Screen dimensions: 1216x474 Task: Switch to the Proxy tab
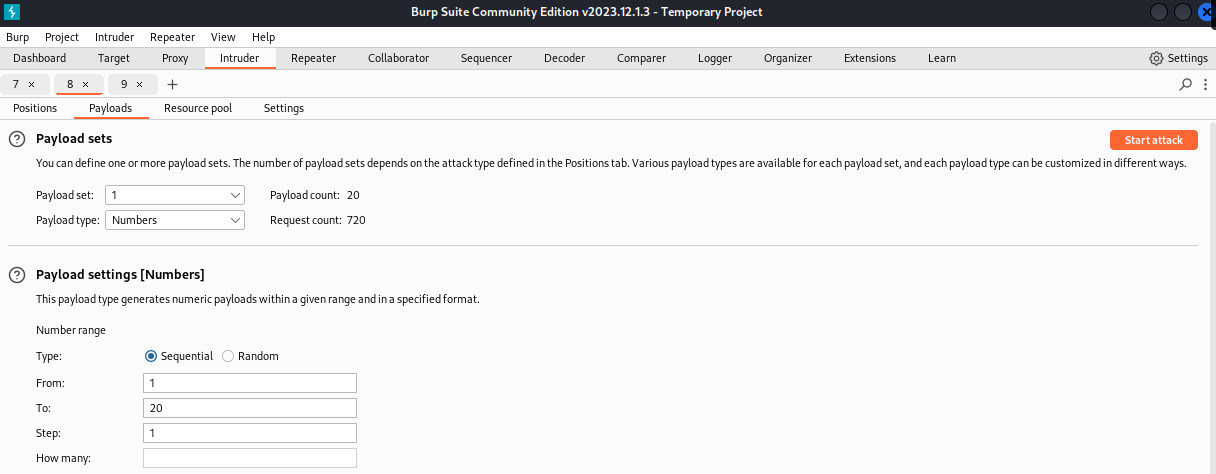(x=175, y=58)
